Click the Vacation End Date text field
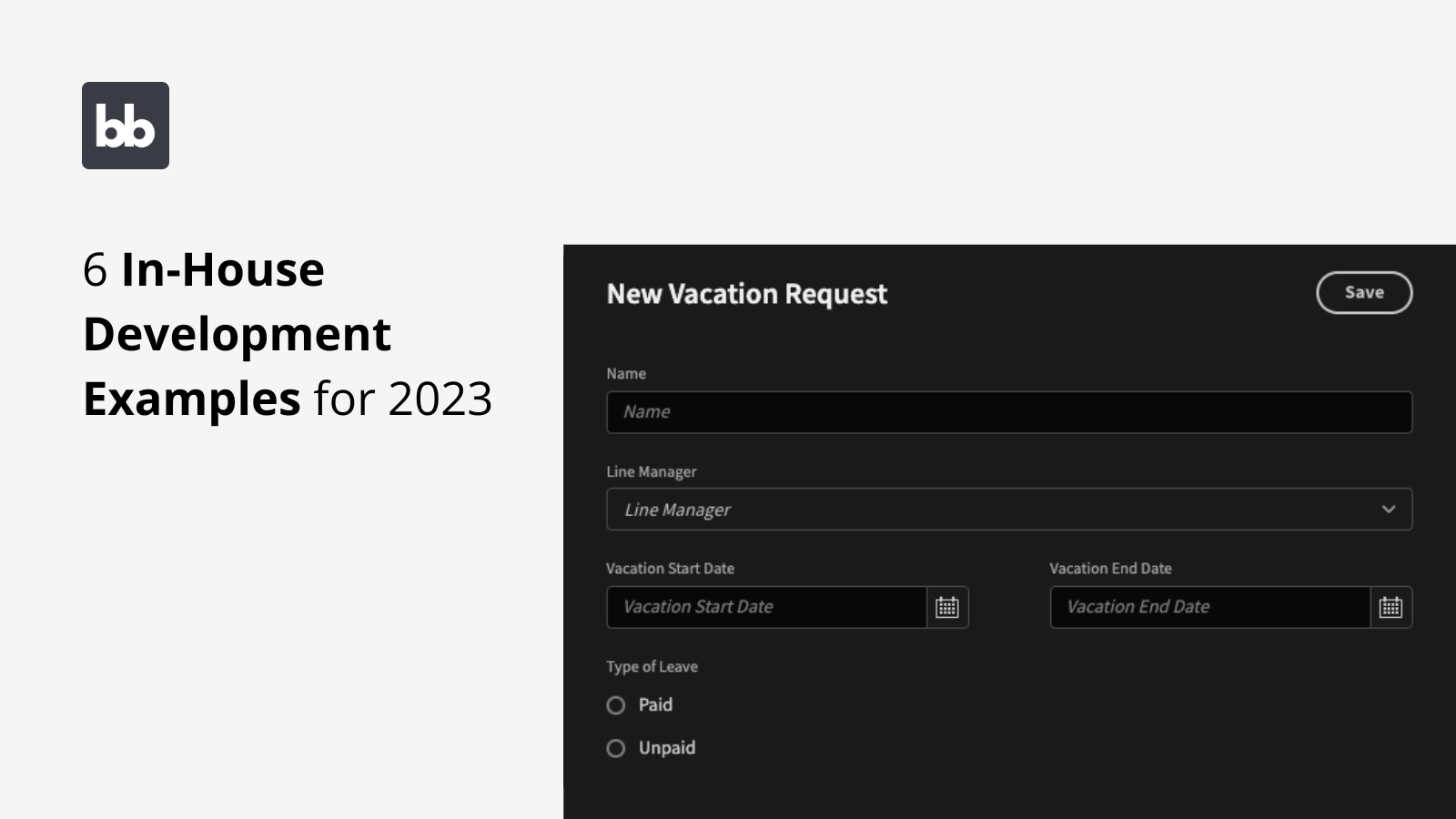This screenshot has height=819, width=1456. click(x=1210, y=607)
